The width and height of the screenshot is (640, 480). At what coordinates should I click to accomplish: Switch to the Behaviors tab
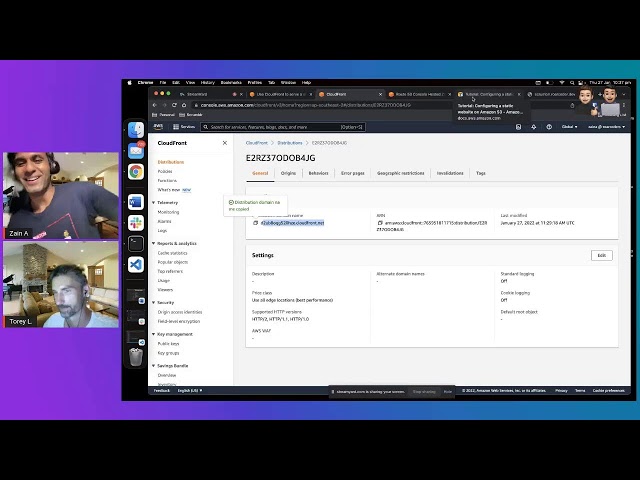318,173
